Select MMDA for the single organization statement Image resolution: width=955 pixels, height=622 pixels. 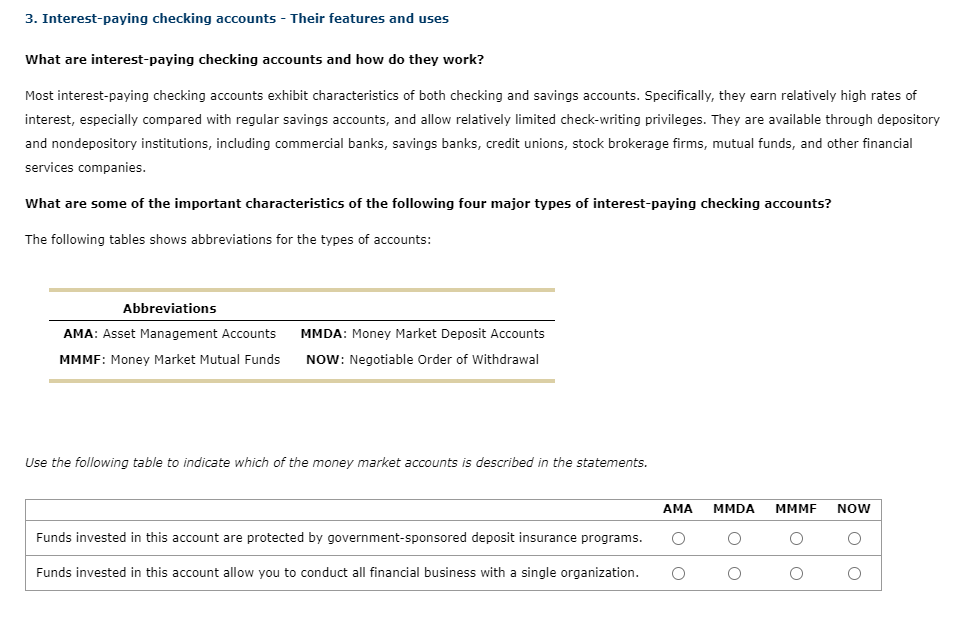pos(735,572)
